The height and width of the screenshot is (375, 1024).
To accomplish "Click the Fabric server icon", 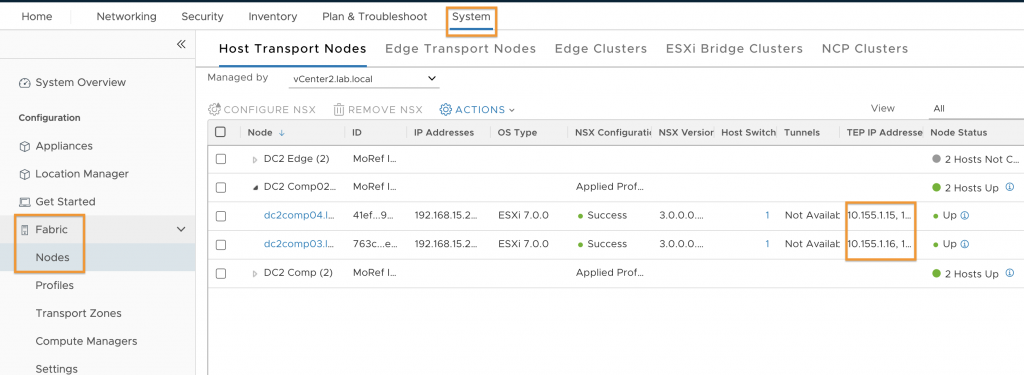I will point(25,230).
